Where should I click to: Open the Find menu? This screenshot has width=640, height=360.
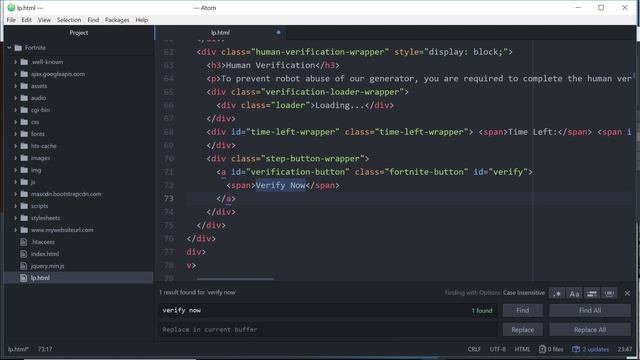pyautogui.click(x=93, y=20)
